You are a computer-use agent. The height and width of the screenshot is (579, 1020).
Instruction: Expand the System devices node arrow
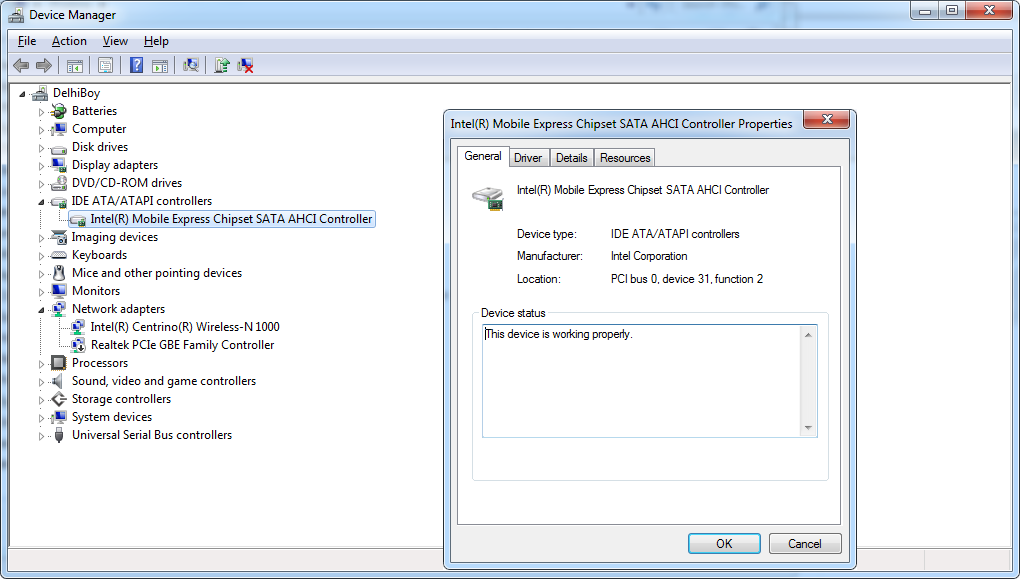click(x=42, y=418)
